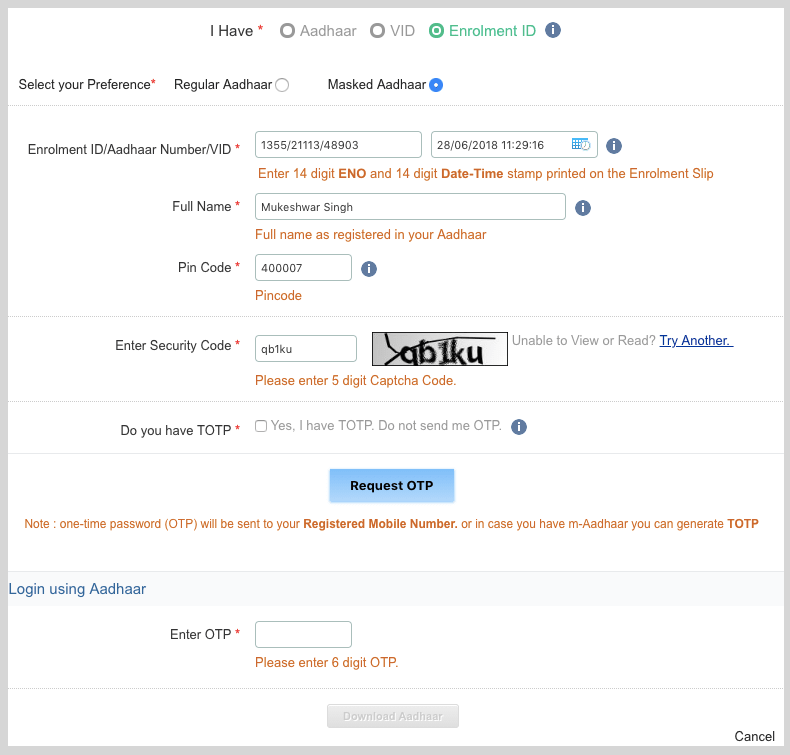Image resolution: width=790 pixels, height=755 pixels.
Task: Select the Aadhaar radio option
Action: point(287,31)
